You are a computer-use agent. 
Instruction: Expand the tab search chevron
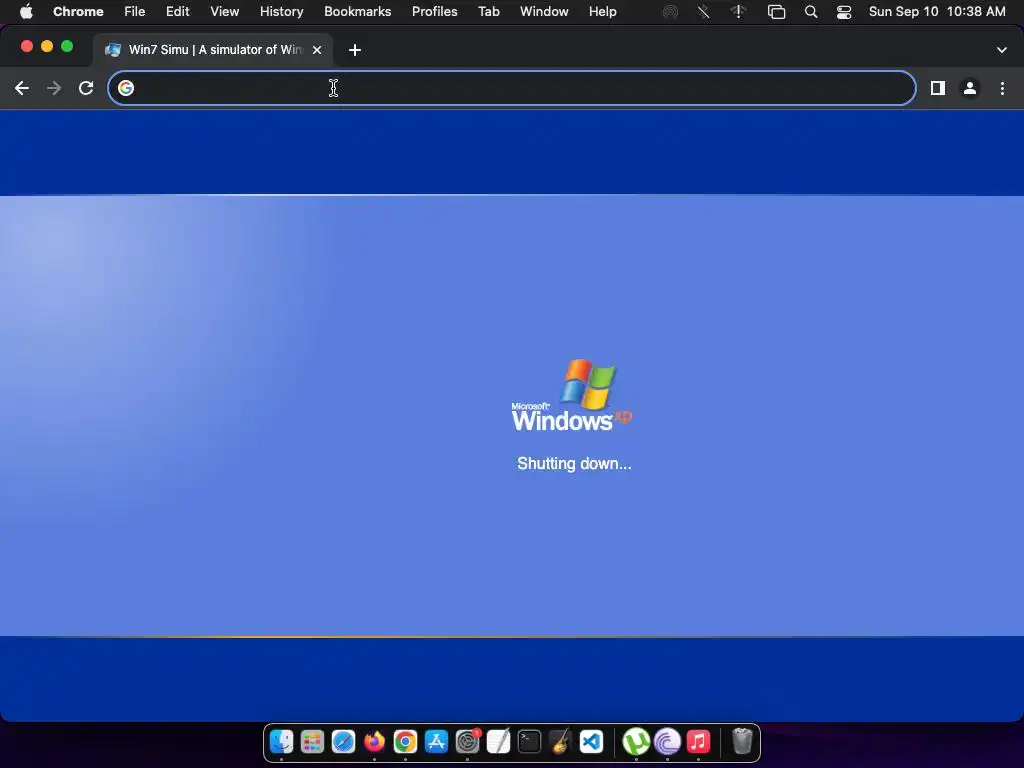coord(1002,50)
